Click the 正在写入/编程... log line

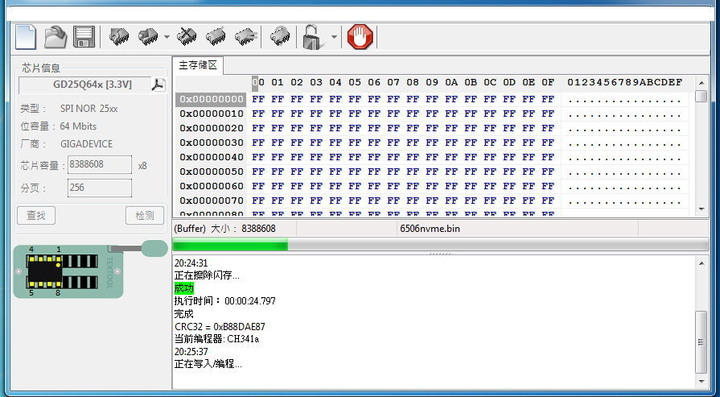coord(208,364)
